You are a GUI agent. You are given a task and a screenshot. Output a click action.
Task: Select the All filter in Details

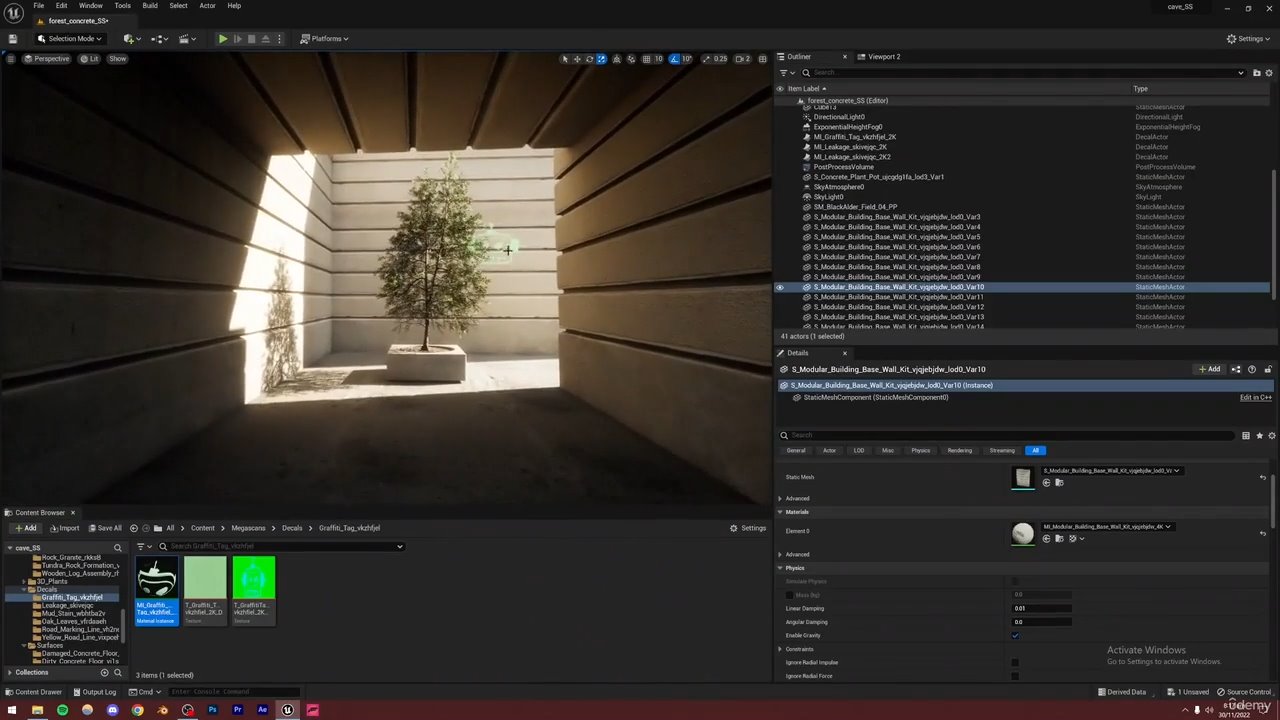(1035, 450)
